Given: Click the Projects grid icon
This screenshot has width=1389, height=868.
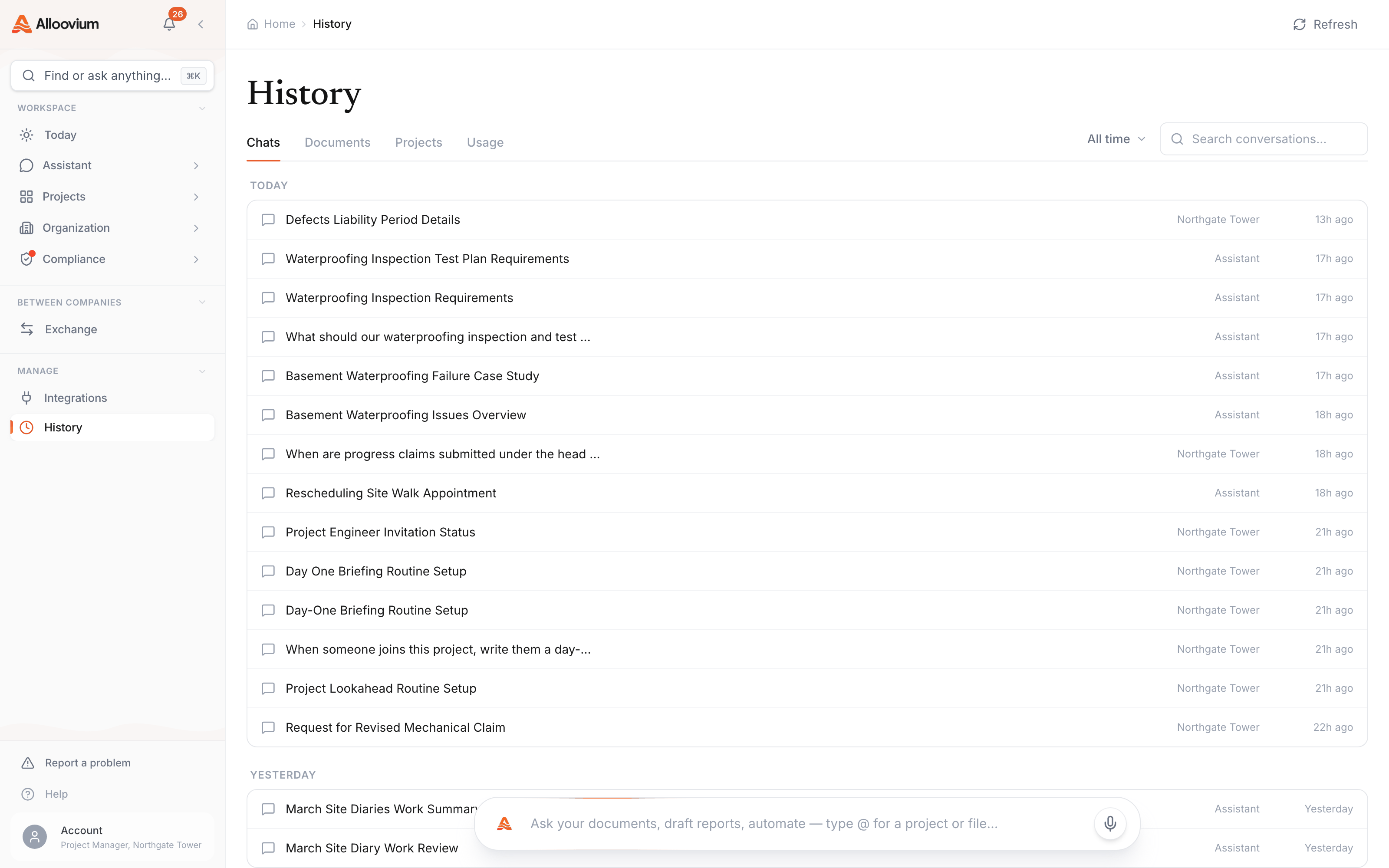Looking at the screenshot, I should (x=26, y=197).
